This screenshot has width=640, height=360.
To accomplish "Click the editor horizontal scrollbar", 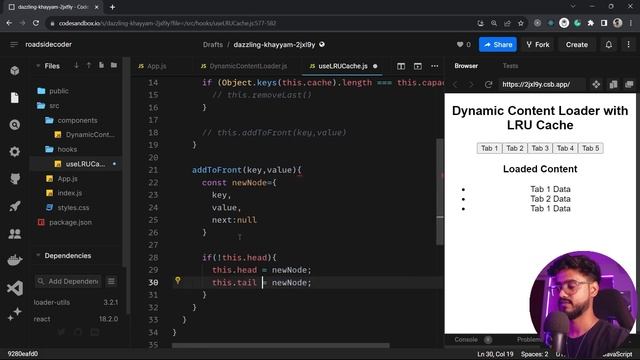I will [280, 346].
